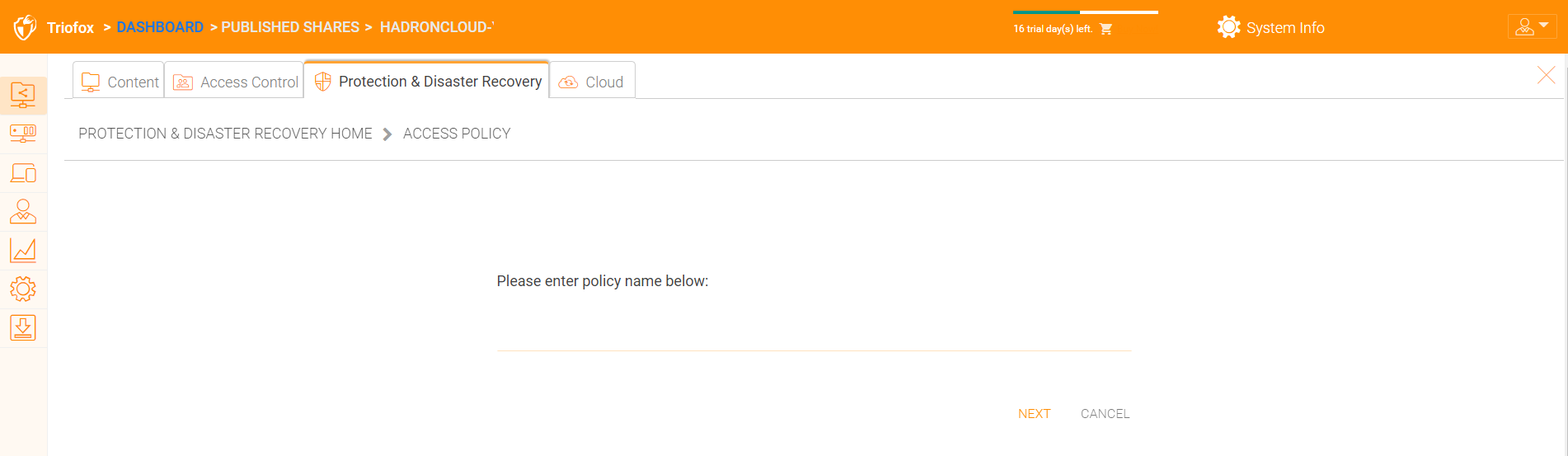Switch to the Cloud tab
This screenshot has height=456, width=1568.
pyautogui.click(x=592, y=81)
